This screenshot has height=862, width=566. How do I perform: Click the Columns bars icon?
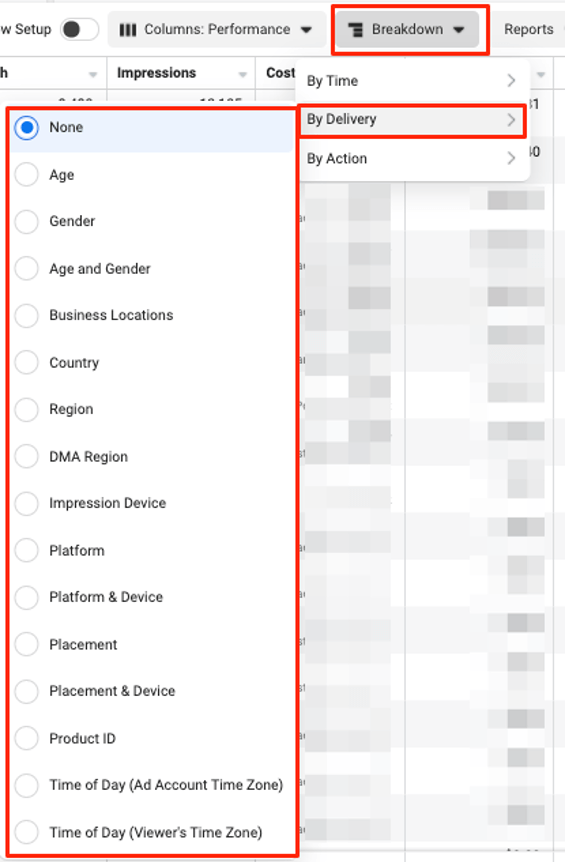127,30
